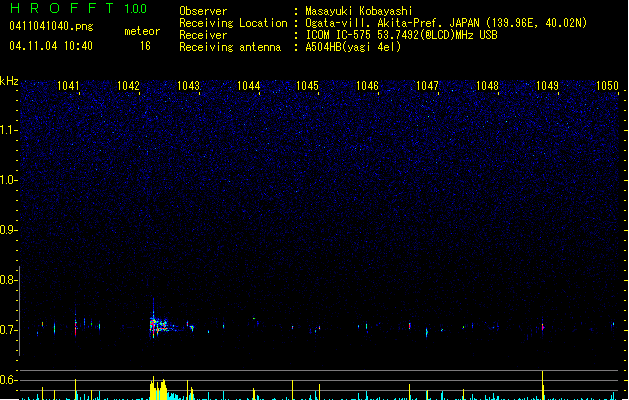629x400 pixels.
Task: Click time axis marker 1045
Action: pos(307,86)
